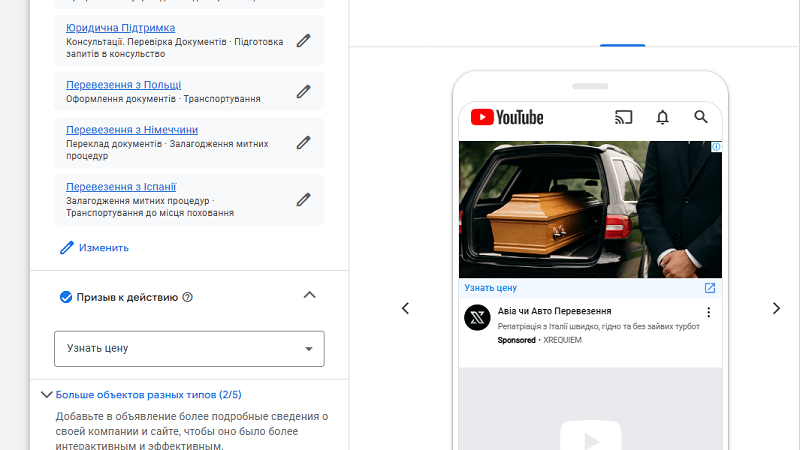Click the XREQUIEM advertiser logo avatar

tap(478, 317)
